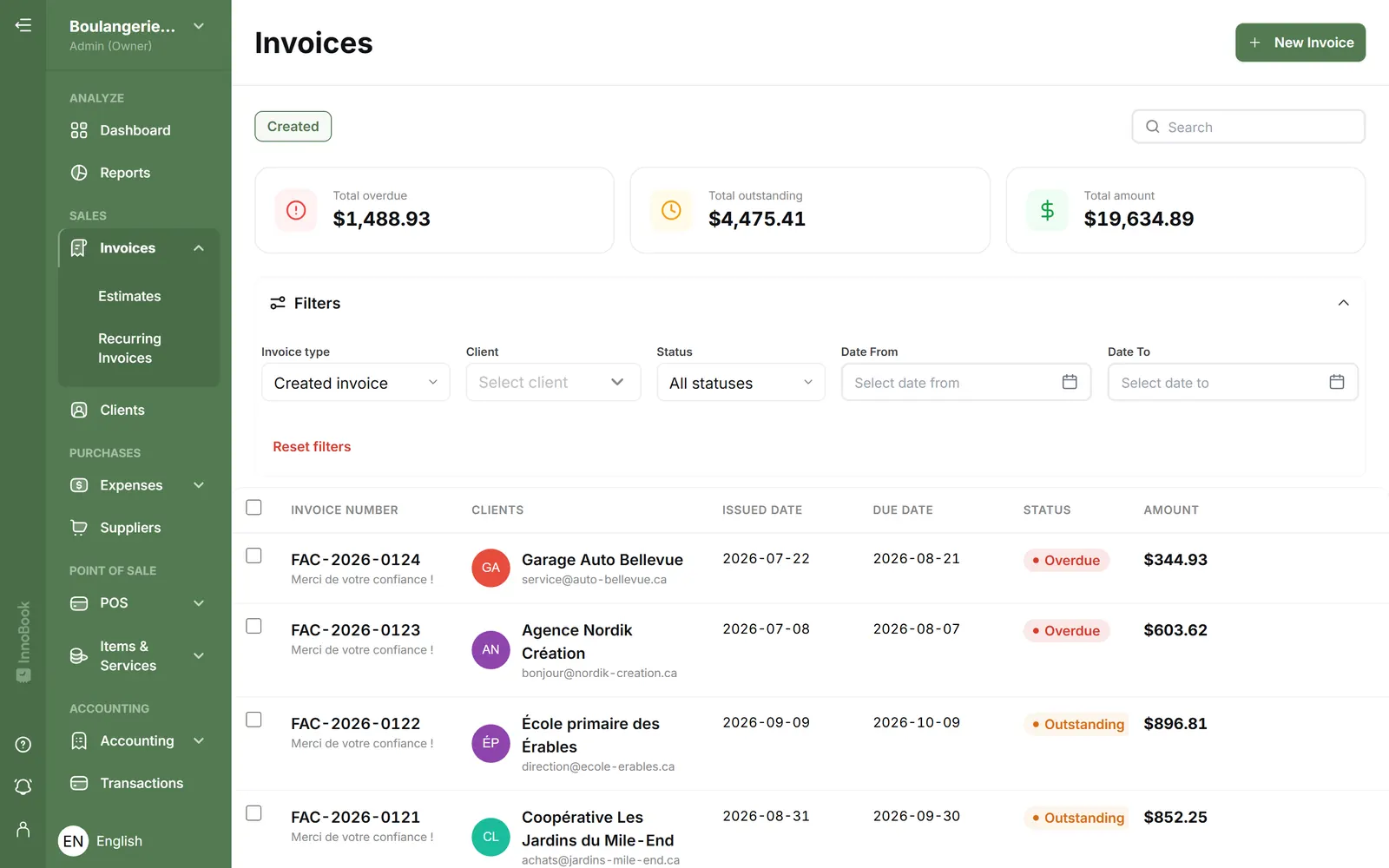Click the Total amount dollar icon

pyautogui.click(x=1047, y=210)
